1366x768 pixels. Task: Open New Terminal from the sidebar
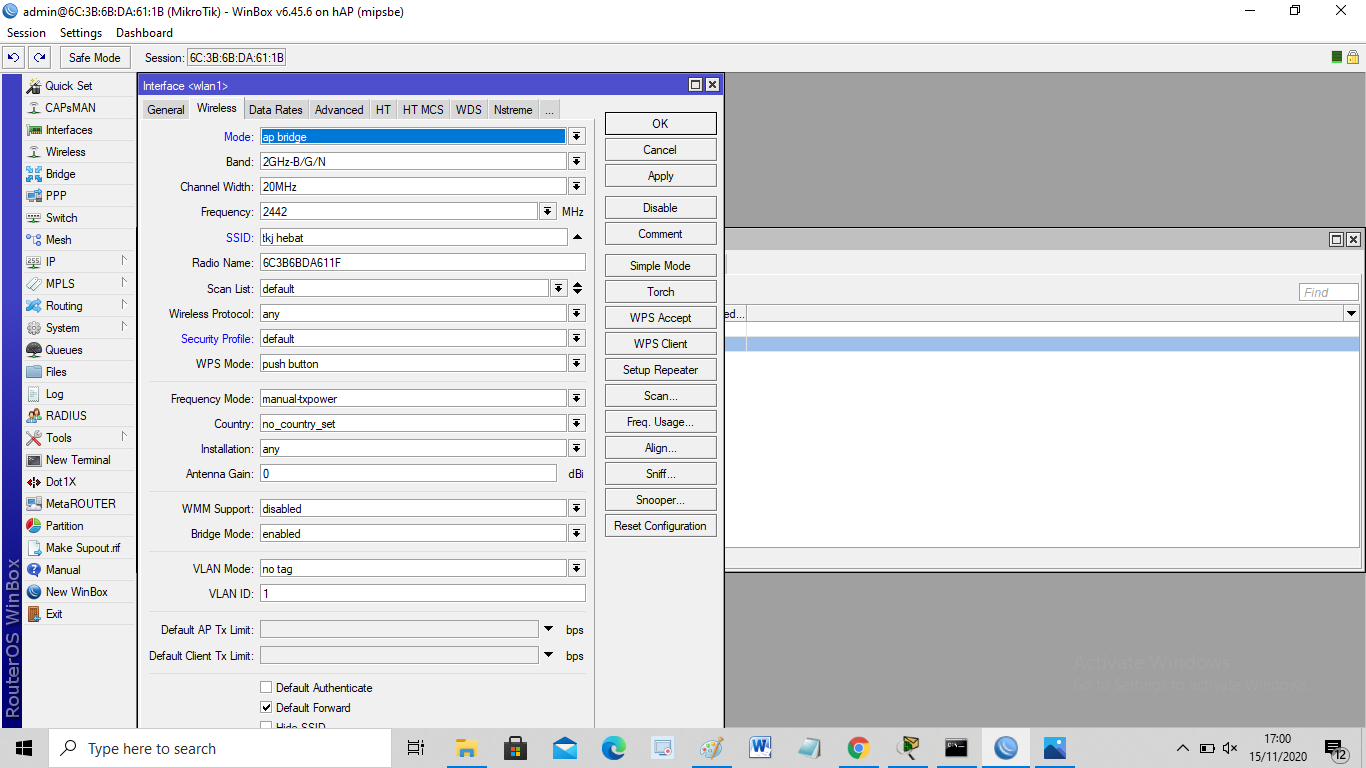click(x=79, y=460)
